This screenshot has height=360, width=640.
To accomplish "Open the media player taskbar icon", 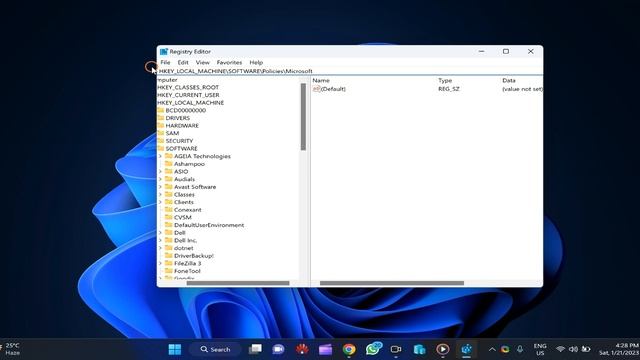I will tap(443, 349).
